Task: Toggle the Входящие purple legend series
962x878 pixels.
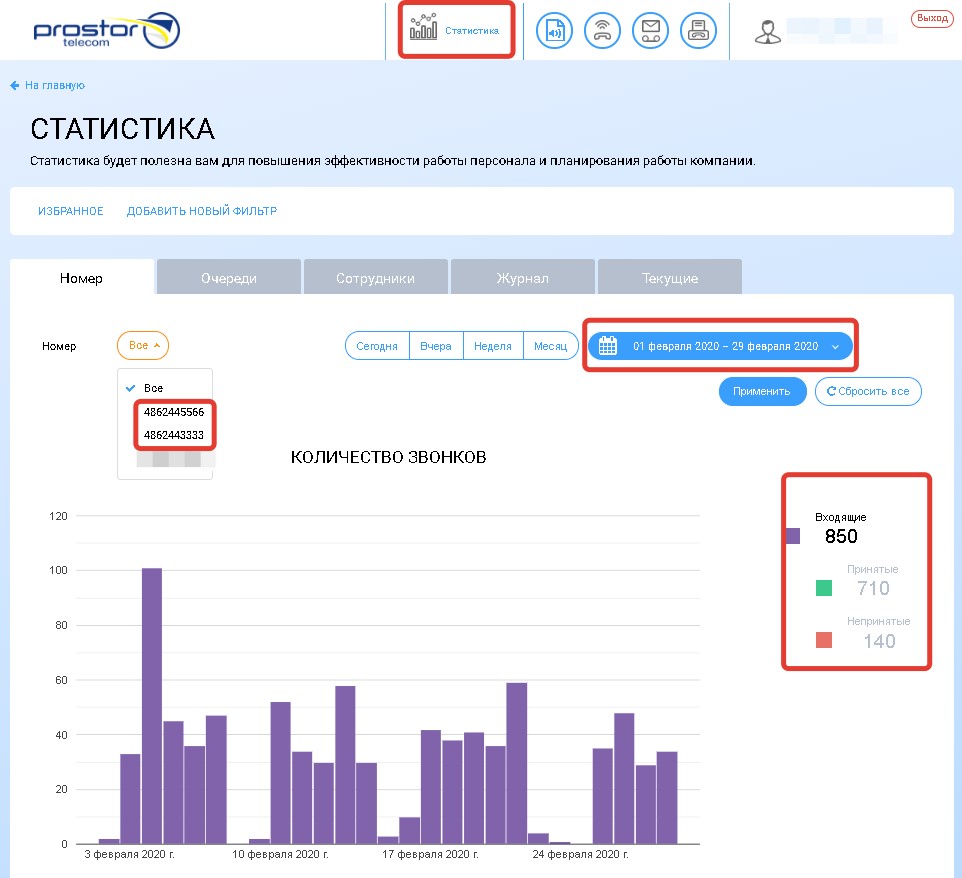Action: point(793,536)
